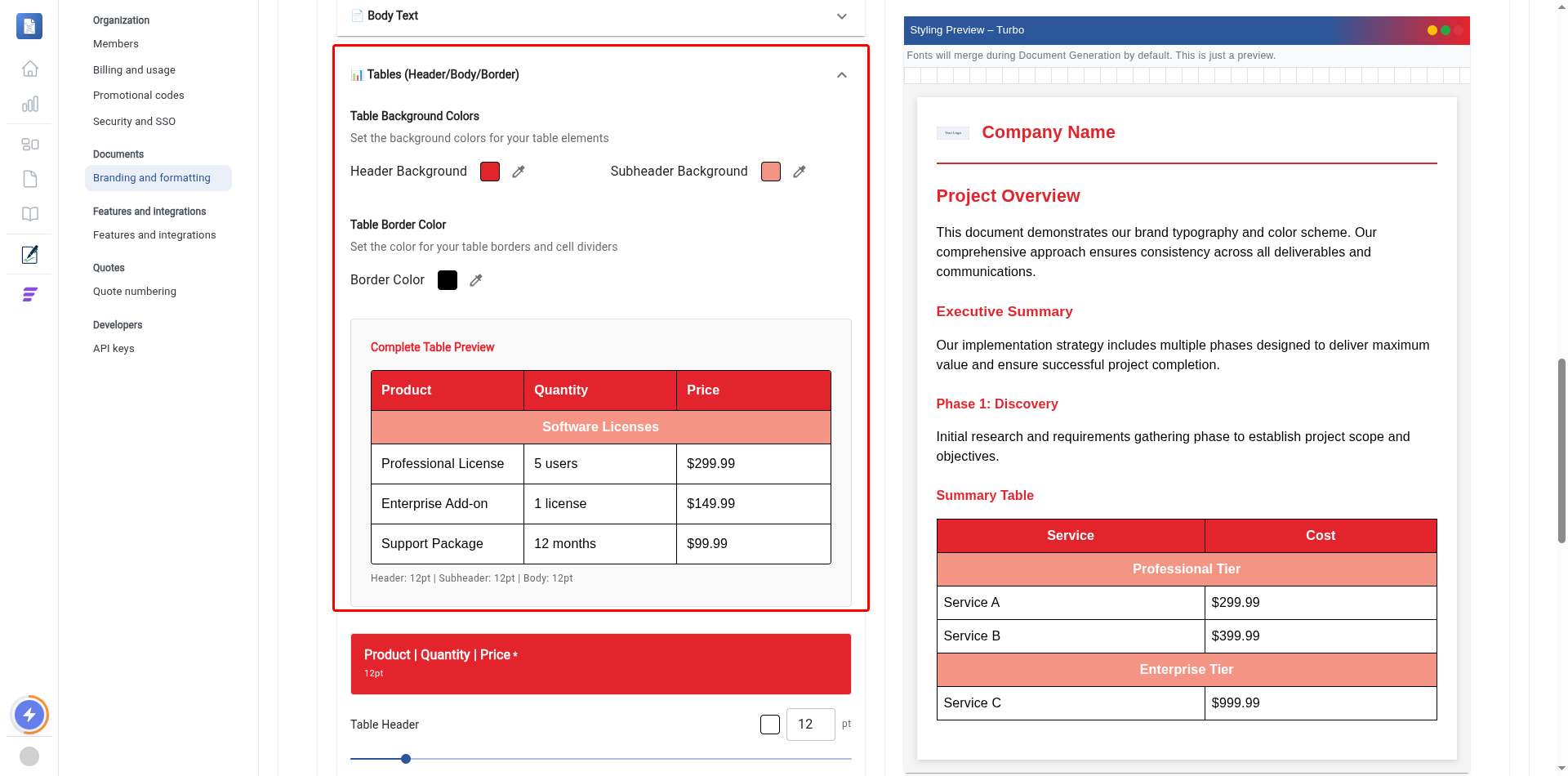Toggle the Table Header checkbox
1568x776 pixels.
[x=770, y=725]
